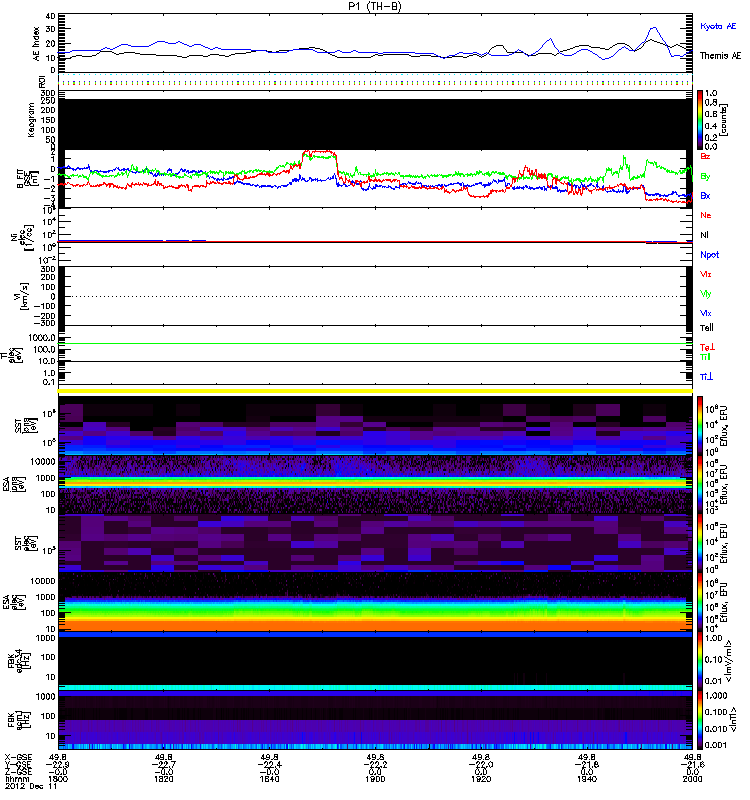Image resolution: width=750 pixels, height=800 pixels.
Task: Click the 1900 time tick label
Action: pyautogui.click(x=376, y=780)
